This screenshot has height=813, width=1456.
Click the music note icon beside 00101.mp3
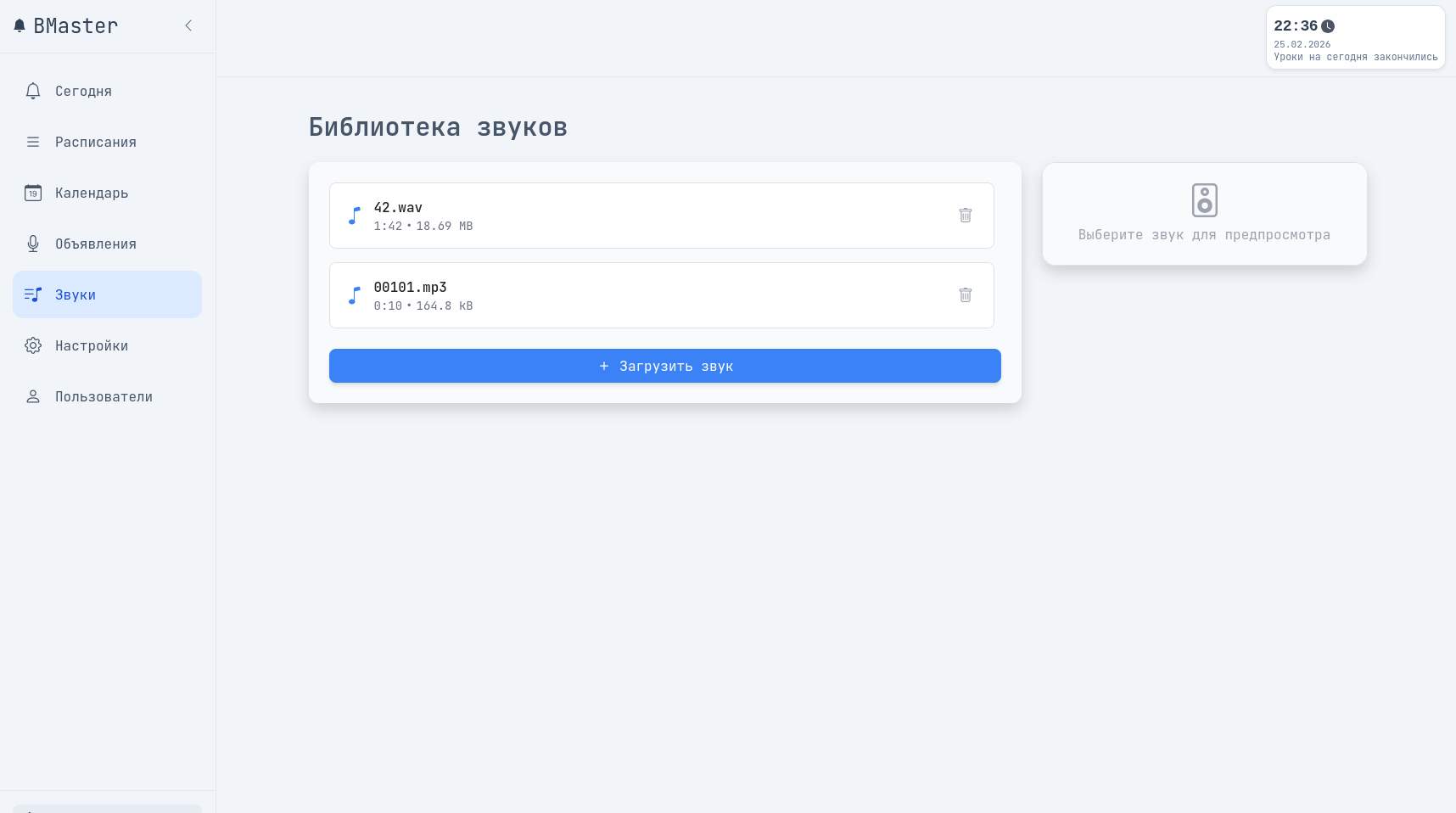pyautogui.click(x=355, y=295)
